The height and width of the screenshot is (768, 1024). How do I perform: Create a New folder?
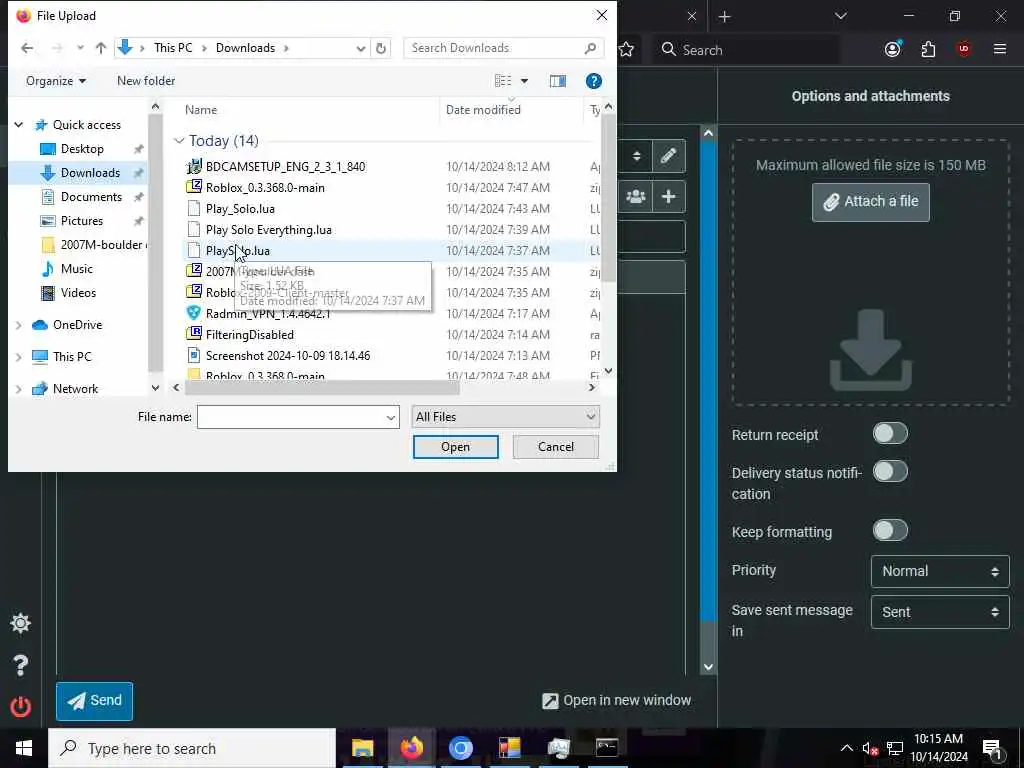coord(146,81)
